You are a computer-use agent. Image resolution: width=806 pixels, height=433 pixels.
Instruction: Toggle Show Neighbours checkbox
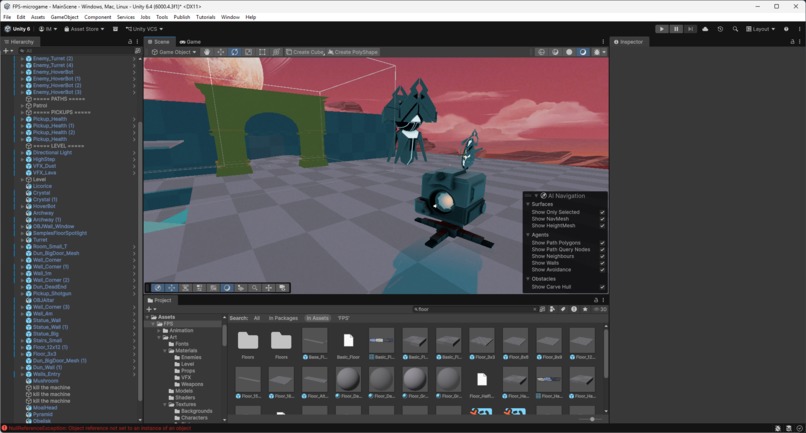tap(602, 256)
